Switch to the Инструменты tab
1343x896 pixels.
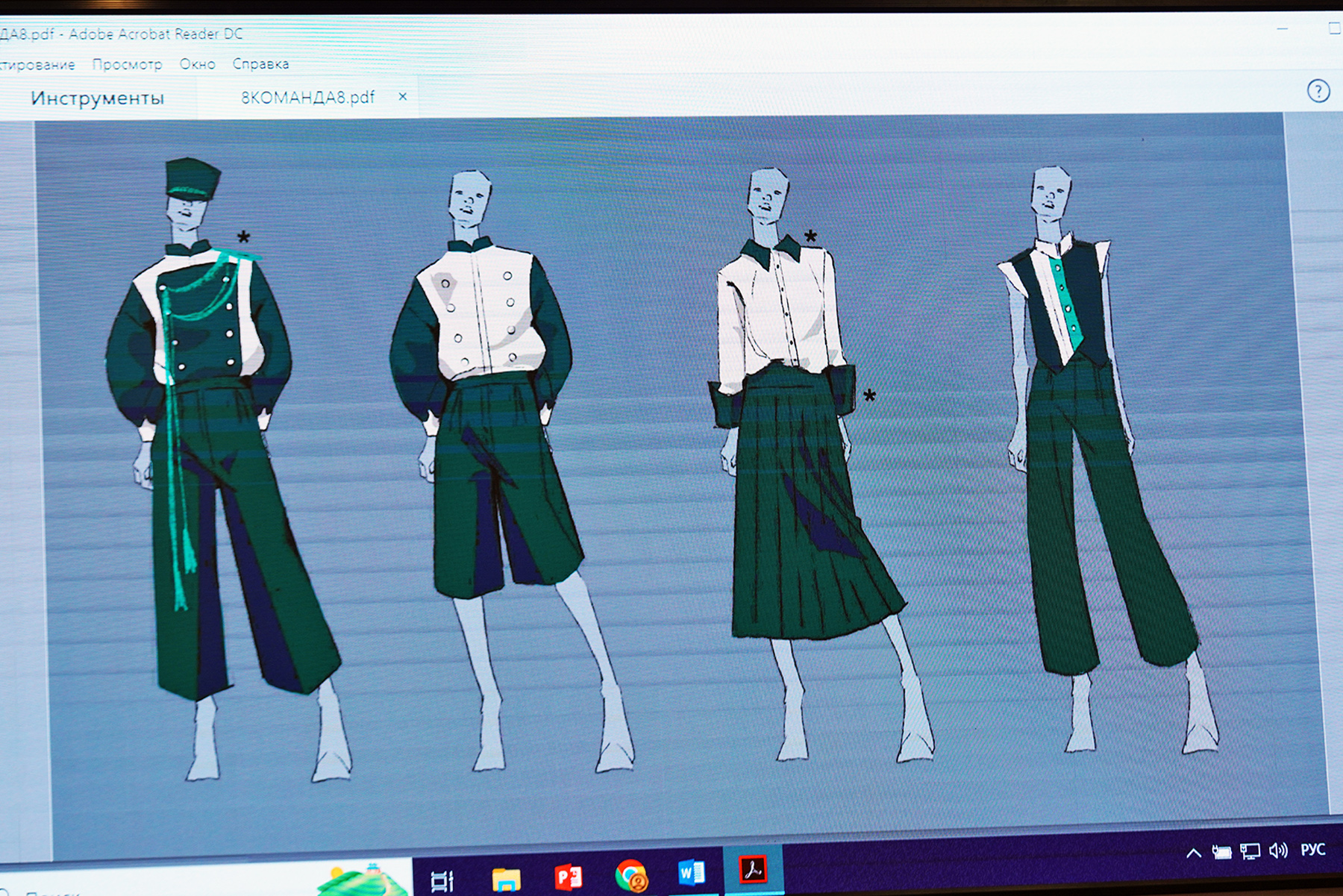[x=97, y=98]
